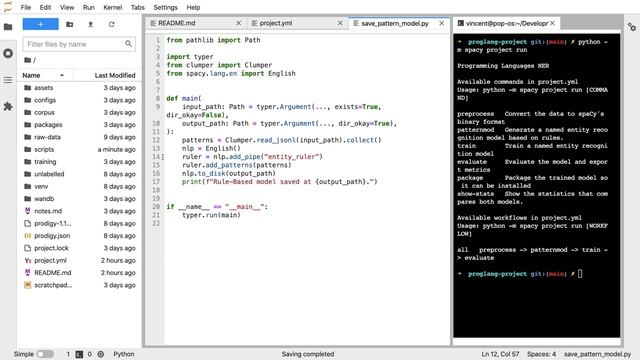
Task: Open the unlabelled folder
Action: pyautogui.click(x=79, y=174)
